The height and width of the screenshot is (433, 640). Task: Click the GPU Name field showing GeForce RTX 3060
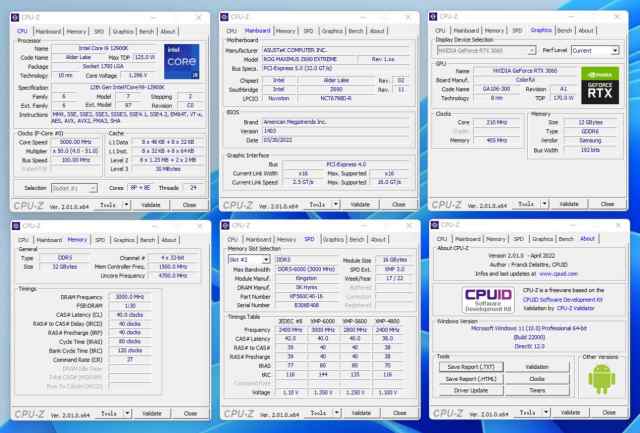524,71
